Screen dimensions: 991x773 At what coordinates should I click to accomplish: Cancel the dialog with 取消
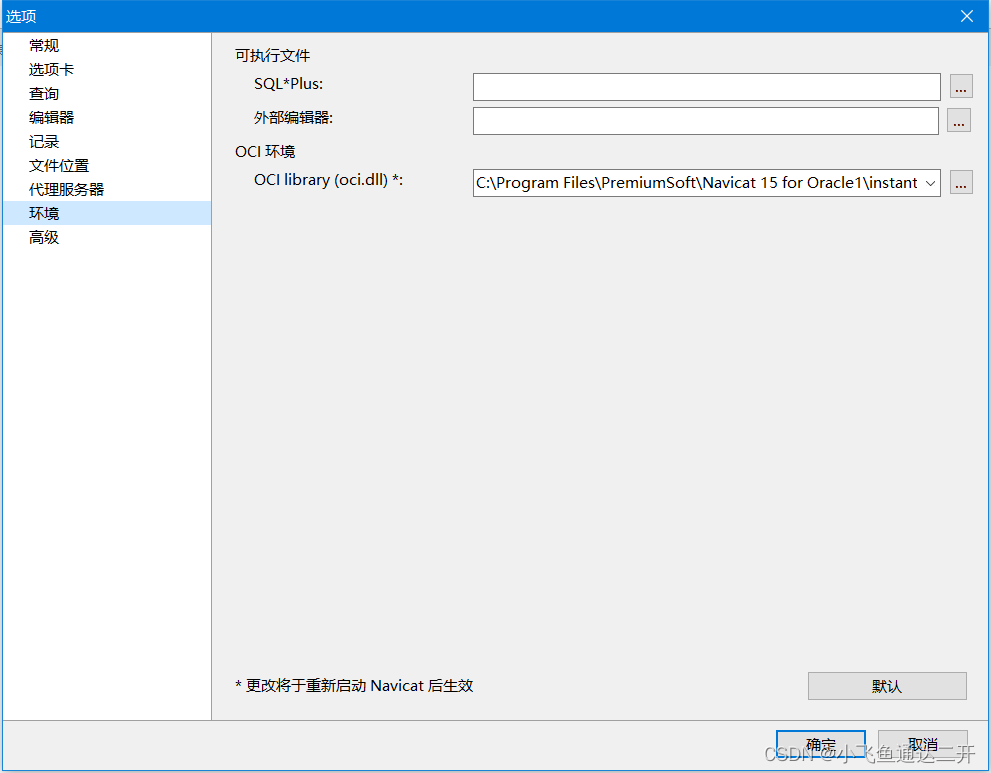pos(921,744)
